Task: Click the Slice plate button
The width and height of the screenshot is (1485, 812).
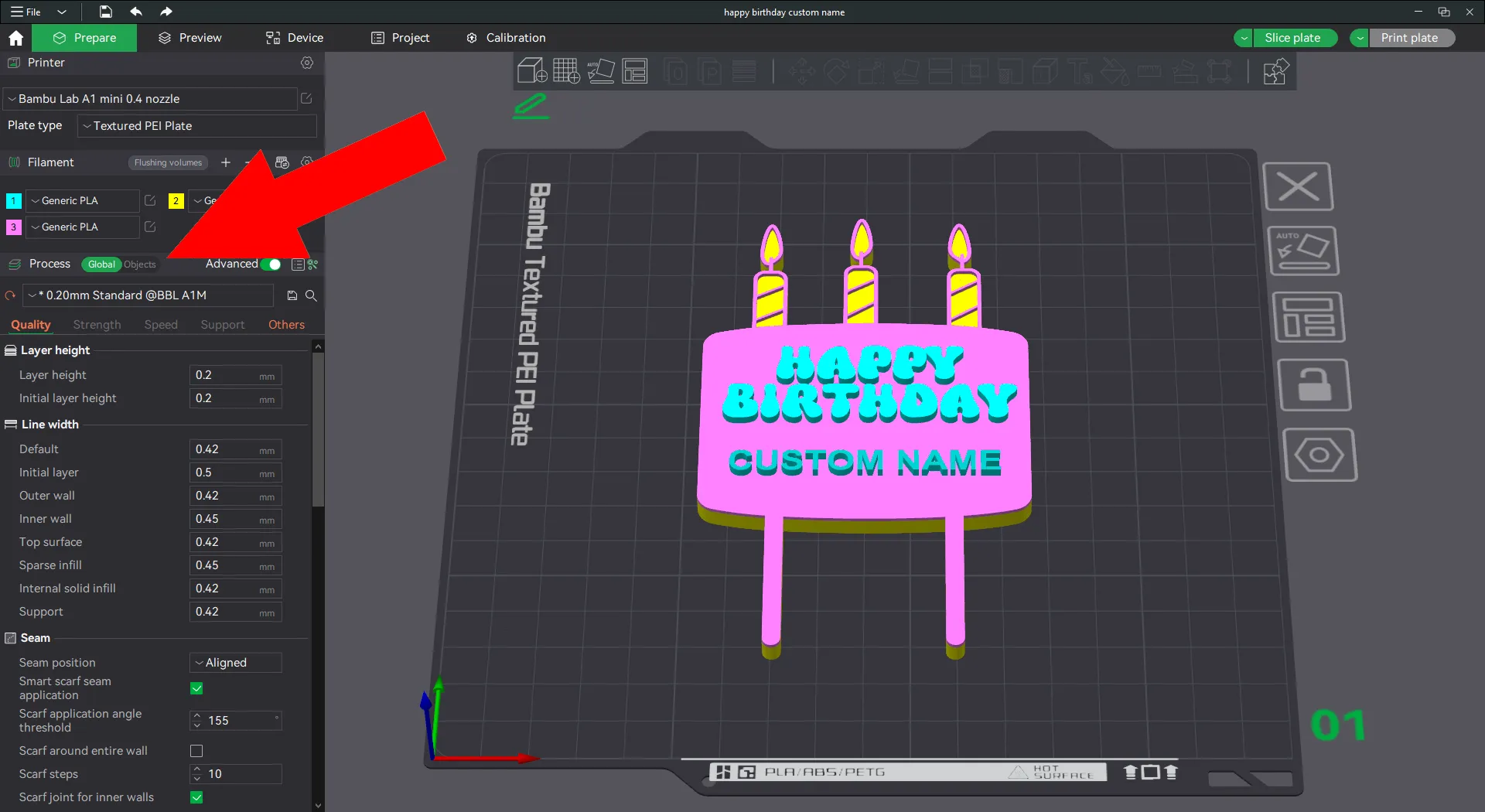Action: tap(1295, 38)
